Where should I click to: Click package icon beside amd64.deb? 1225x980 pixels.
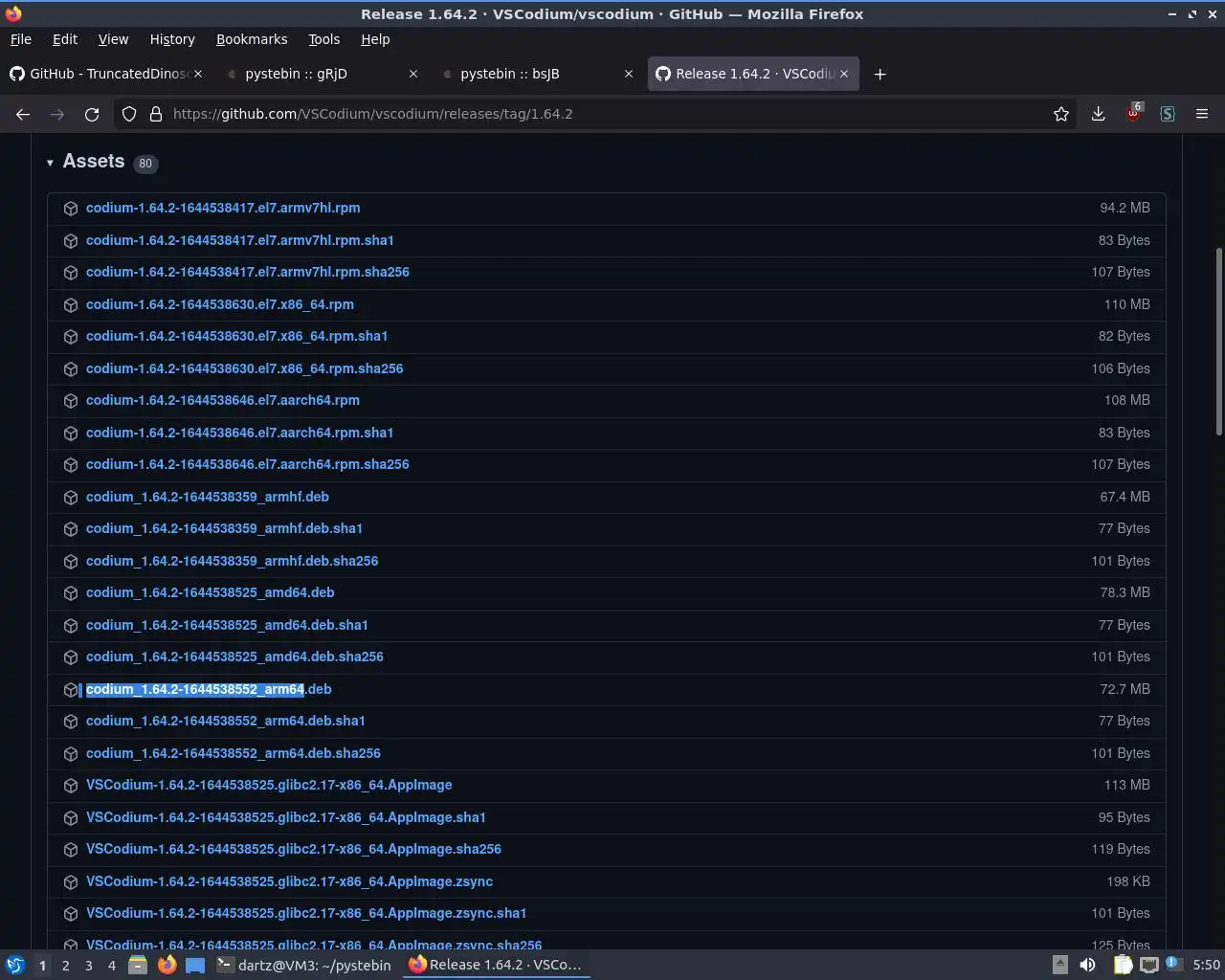(71, 593)
